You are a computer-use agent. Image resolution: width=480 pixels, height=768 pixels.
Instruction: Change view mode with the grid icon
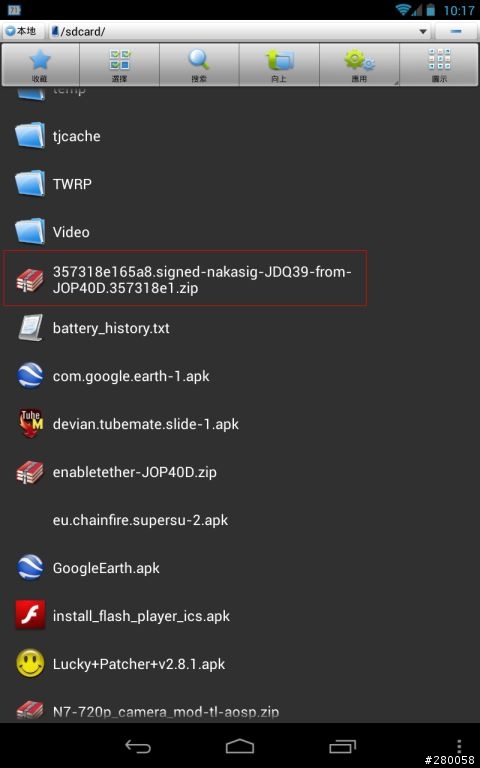click(439, 65)
